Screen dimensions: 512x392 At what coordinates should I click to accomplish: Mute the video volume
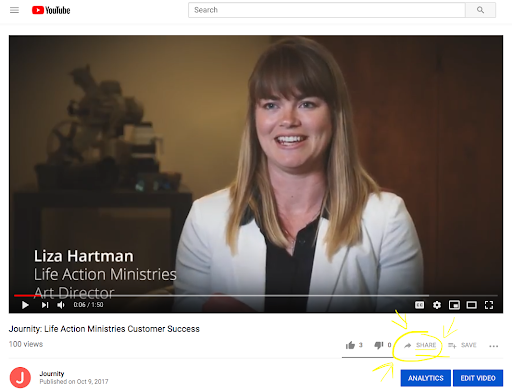pos(61,305)
